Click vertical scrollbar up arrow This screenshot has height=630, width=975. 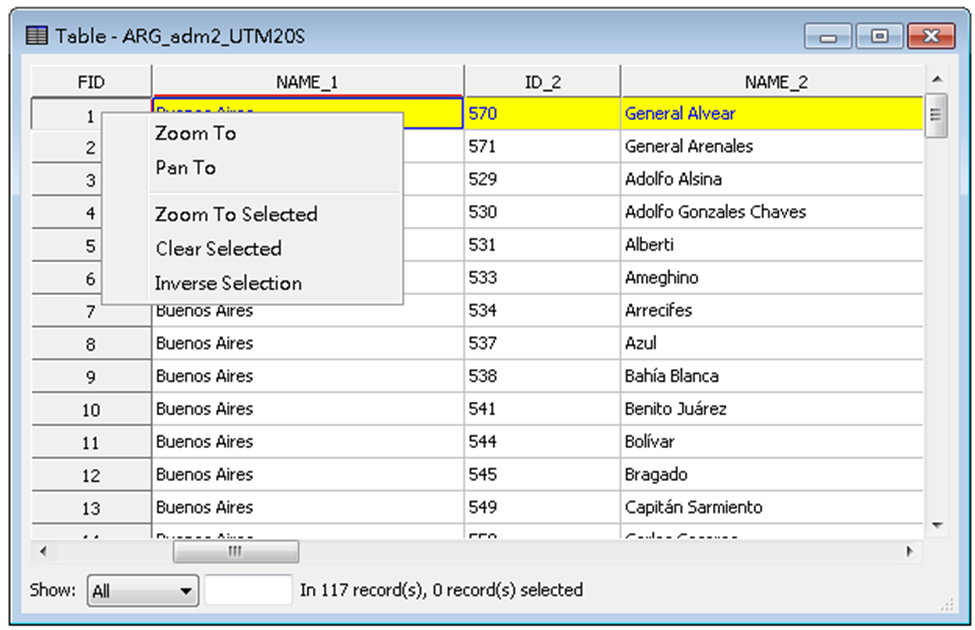[x=936, y=79]
